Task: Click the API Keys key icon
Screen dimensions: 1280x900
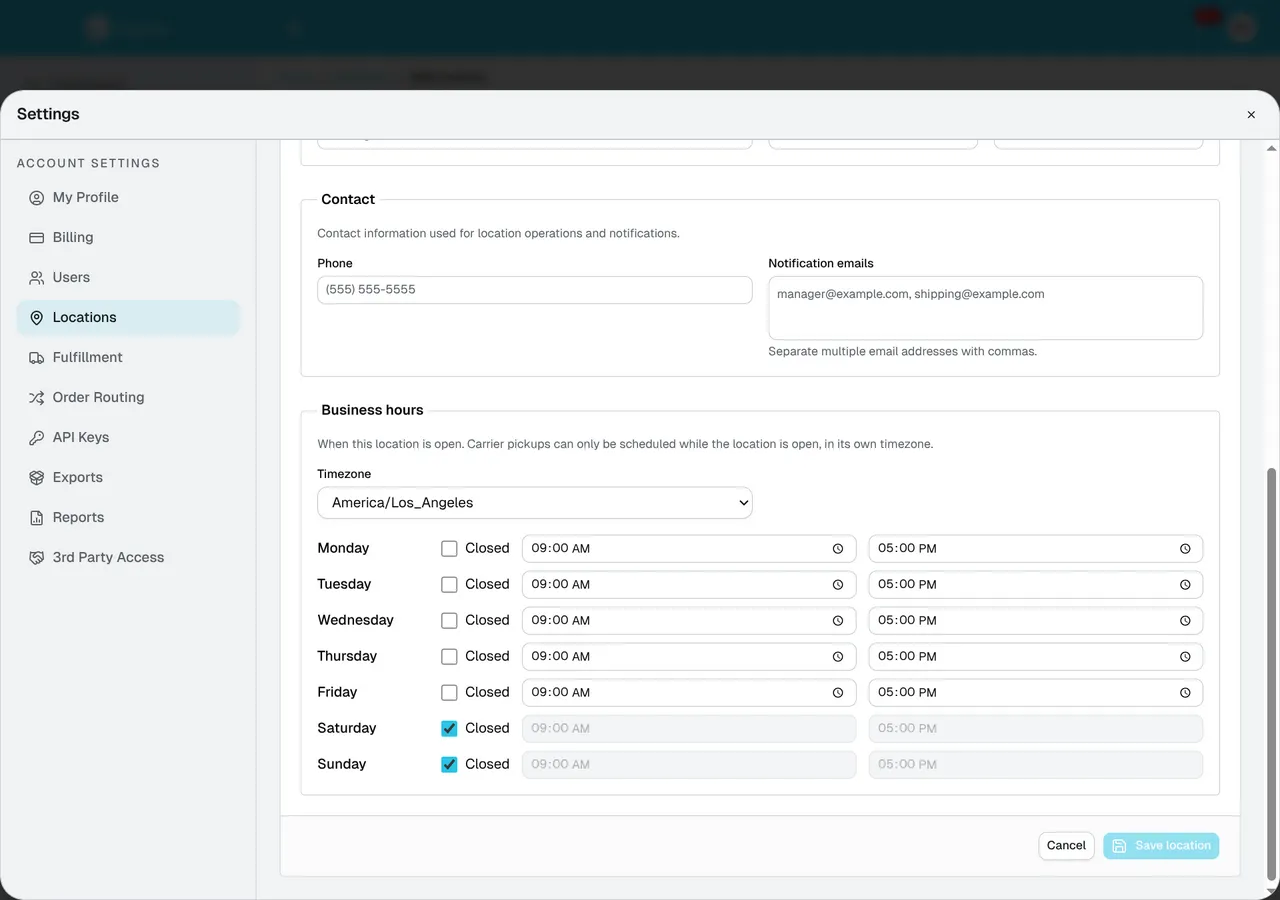Action: pyautogui.click(x=37, y=438)
